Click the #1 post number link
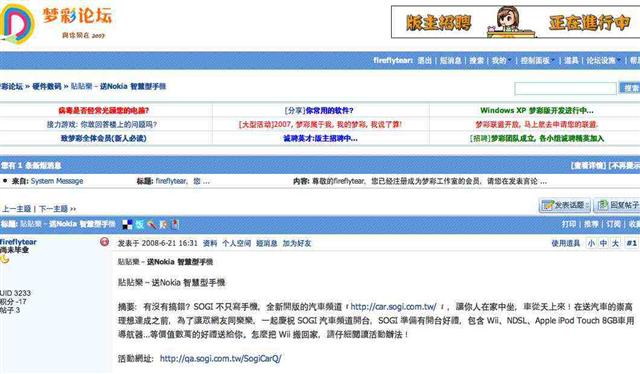The height and width of the screenshot is (374, 640). coord(631,243)
